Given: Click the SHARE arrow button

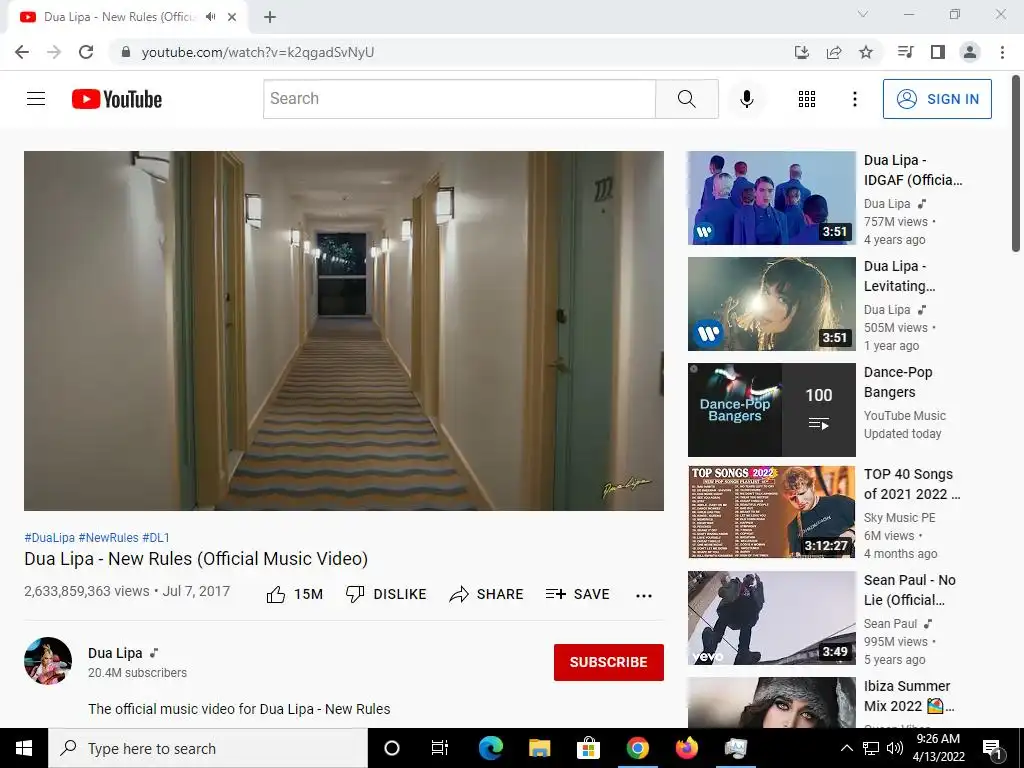Looking at the screenshot, I should 487,594.
